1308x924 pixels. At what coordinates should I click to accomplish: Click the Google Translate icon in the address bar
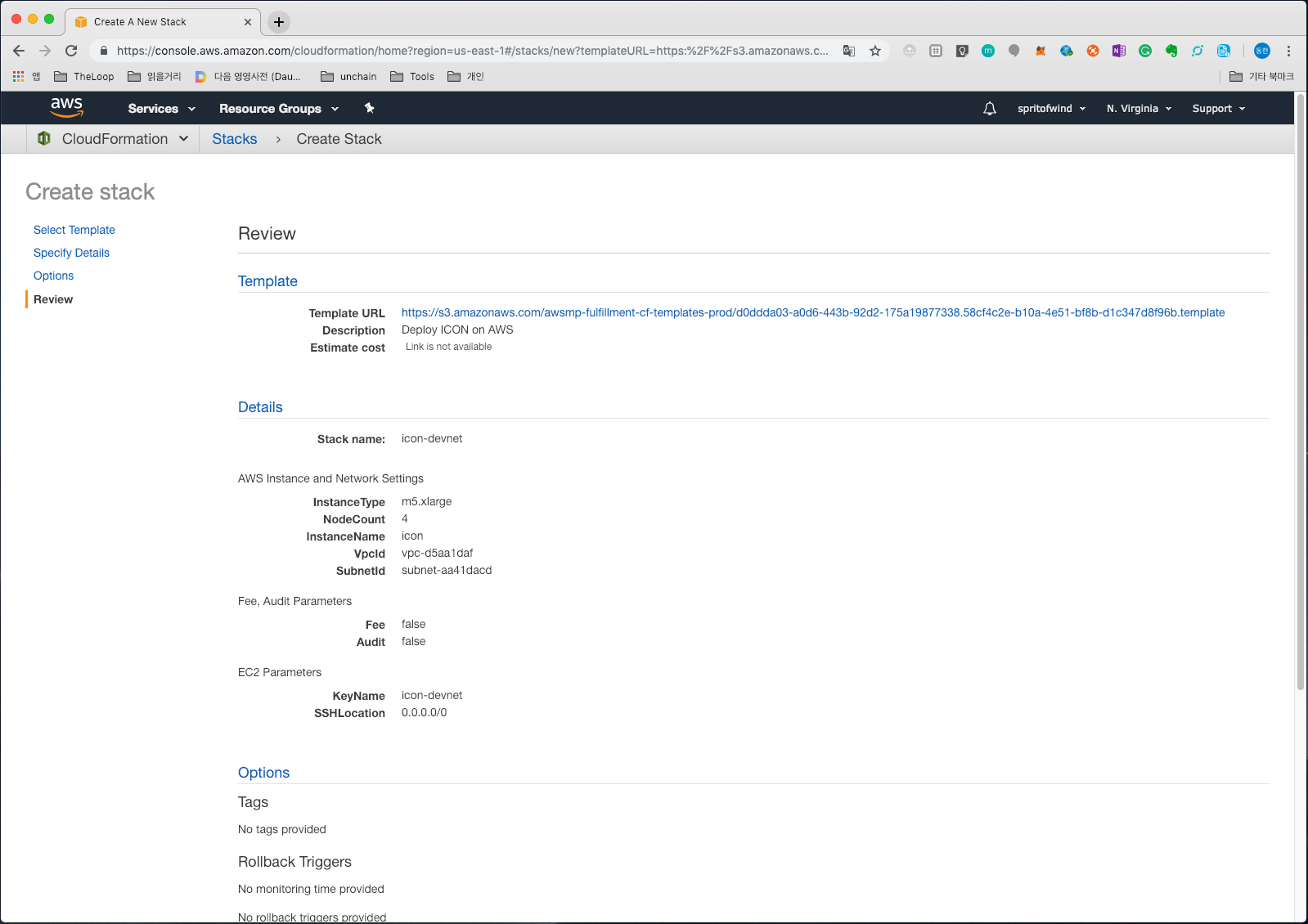(x=849, y=51)
